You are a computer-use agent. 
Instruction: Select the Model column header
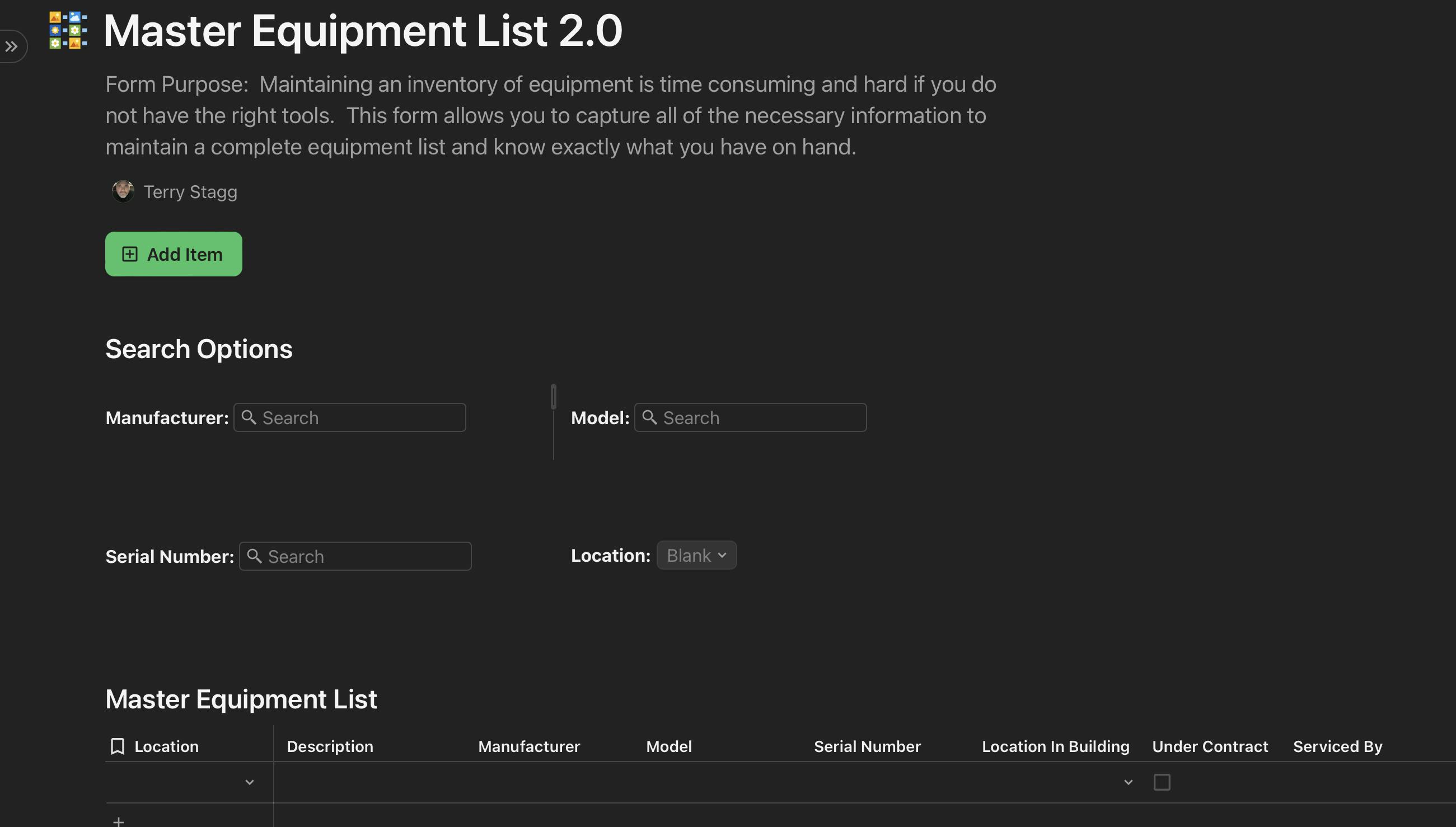tap(668, 746)
